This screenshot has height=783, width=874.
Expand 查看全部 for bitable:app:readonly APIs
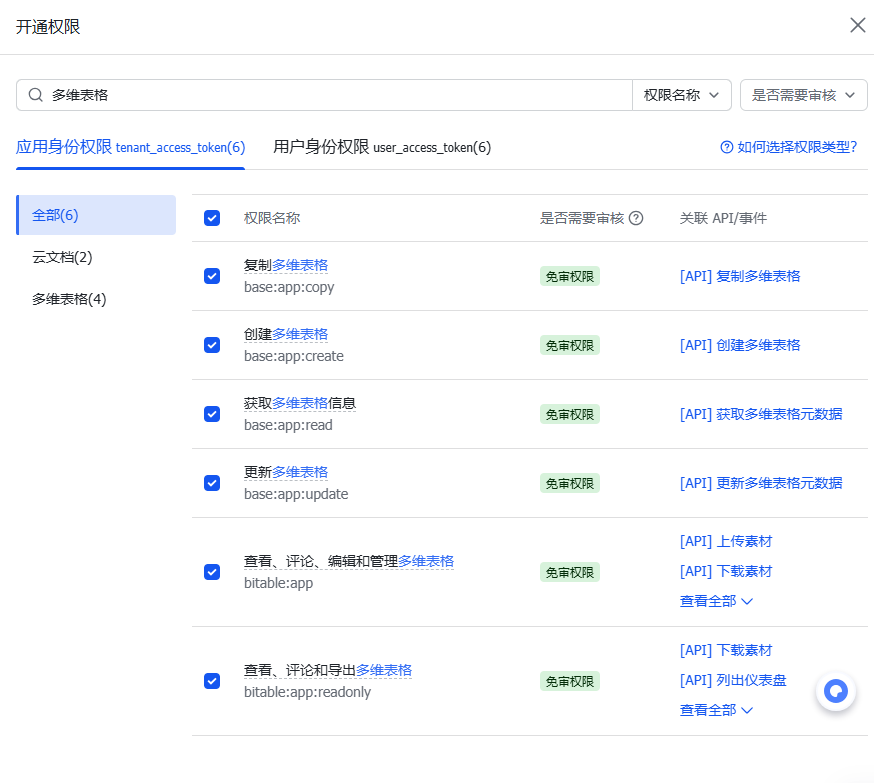pos(715,710)
